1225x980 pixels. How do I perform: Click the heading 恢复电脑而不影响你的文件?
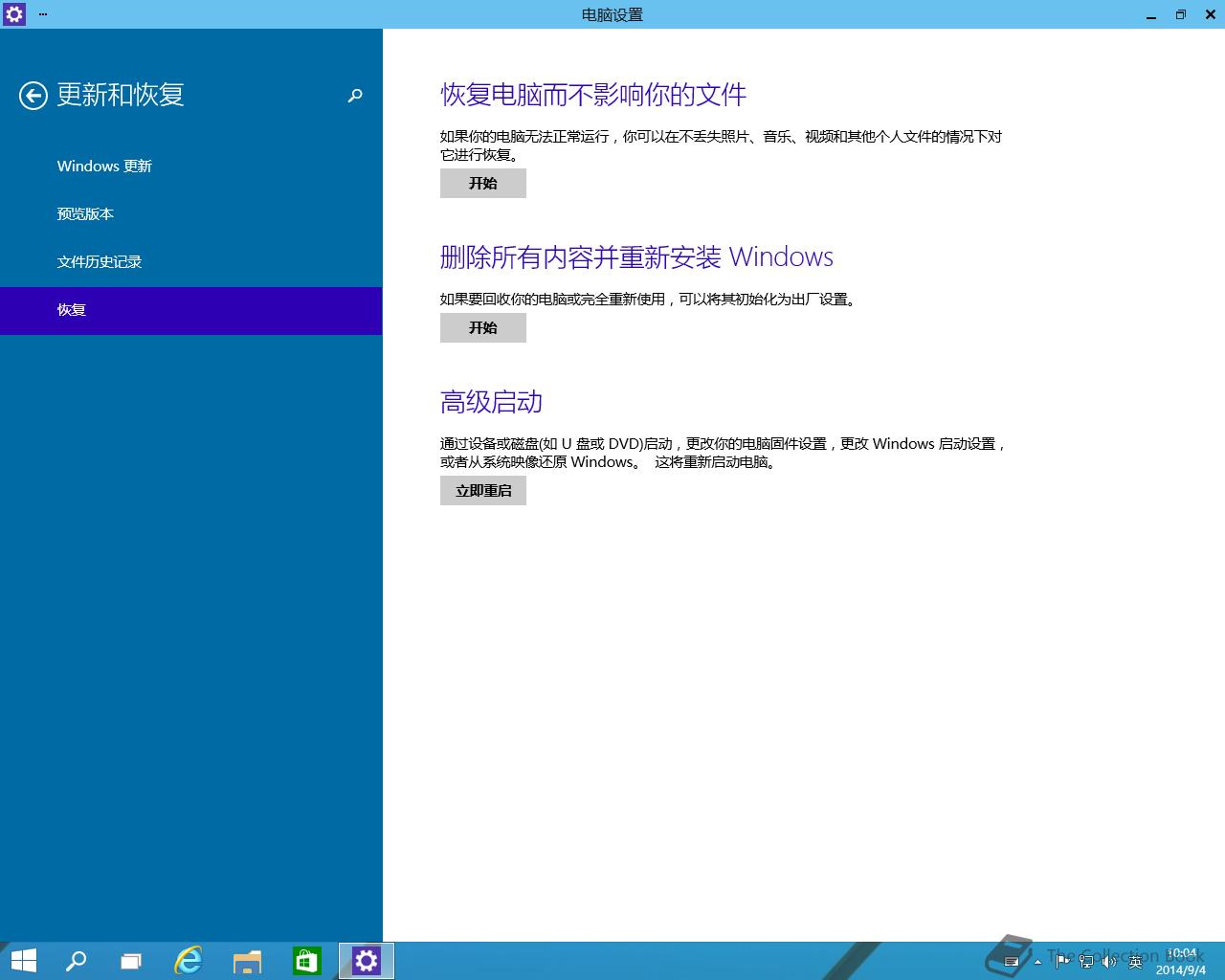(593, 95)
